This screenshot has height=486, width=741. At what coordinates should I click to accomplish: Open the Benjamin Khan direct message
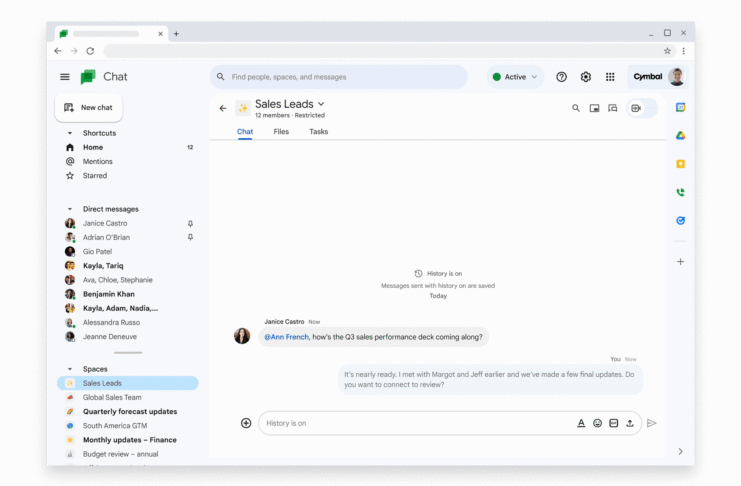tap(128, 294)
